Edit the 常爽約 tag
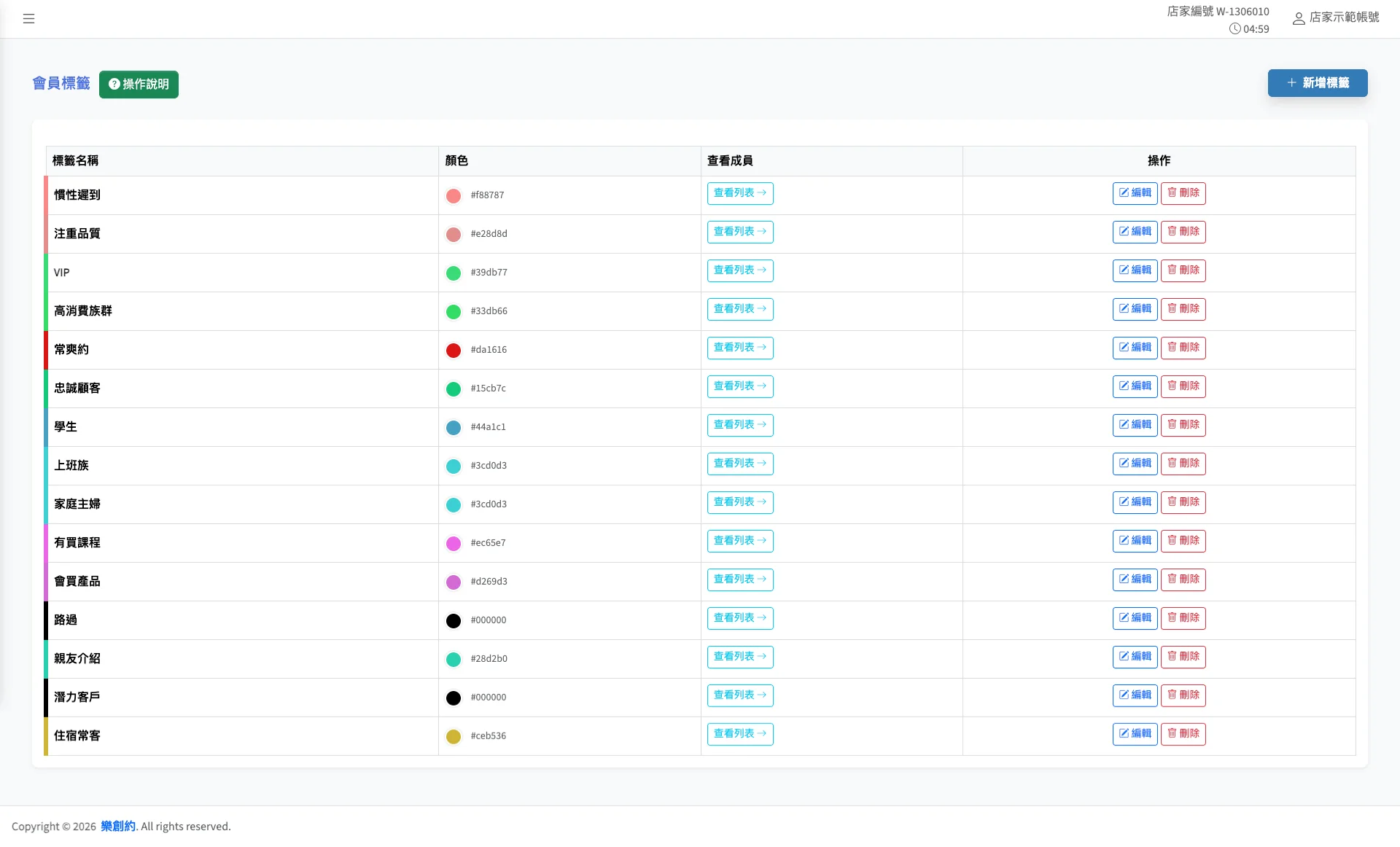Image resolution: width=1400 pixels, height=847 pixels. coord(1135,348)
